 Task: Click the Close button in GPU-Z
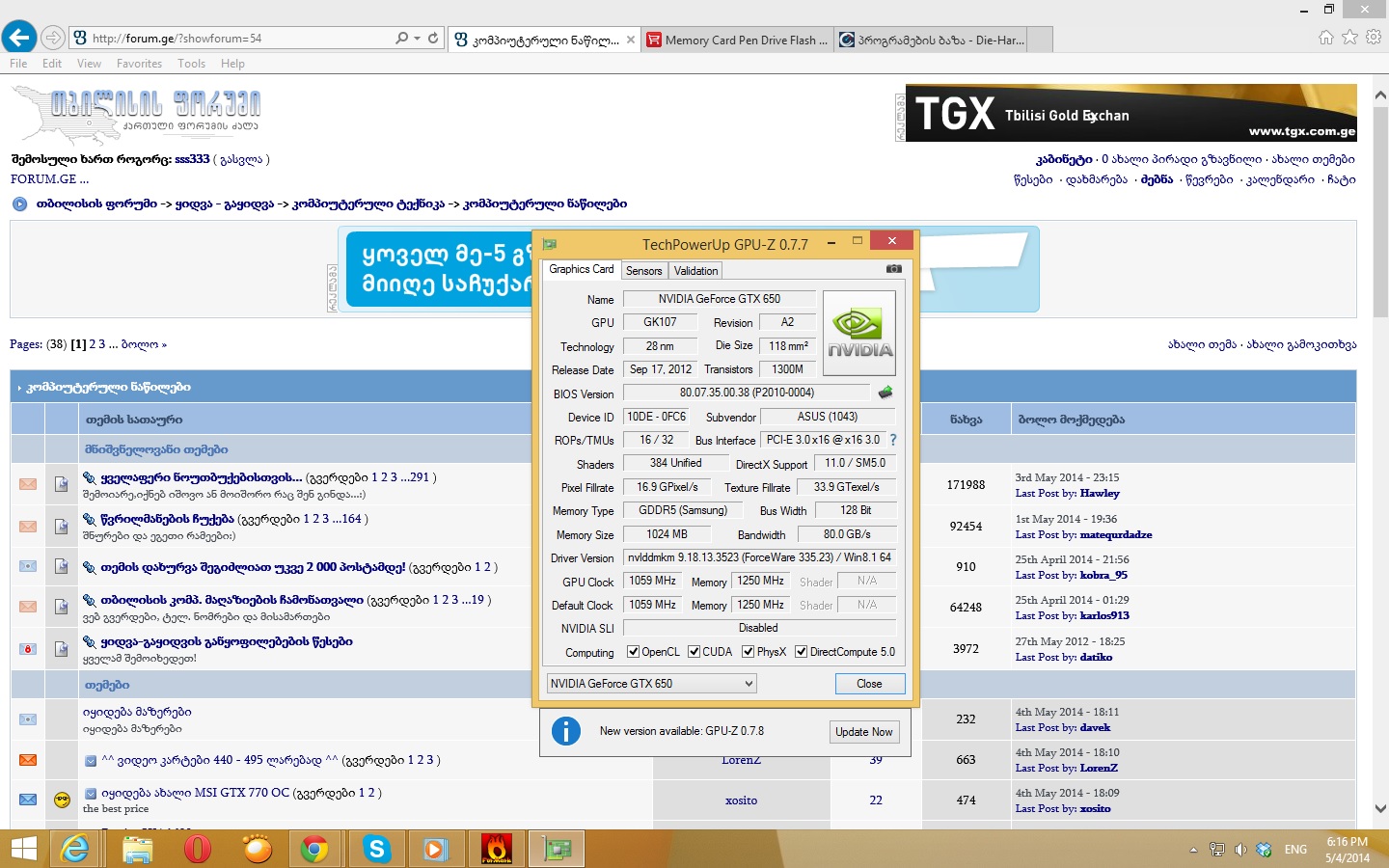click(869, 684)
